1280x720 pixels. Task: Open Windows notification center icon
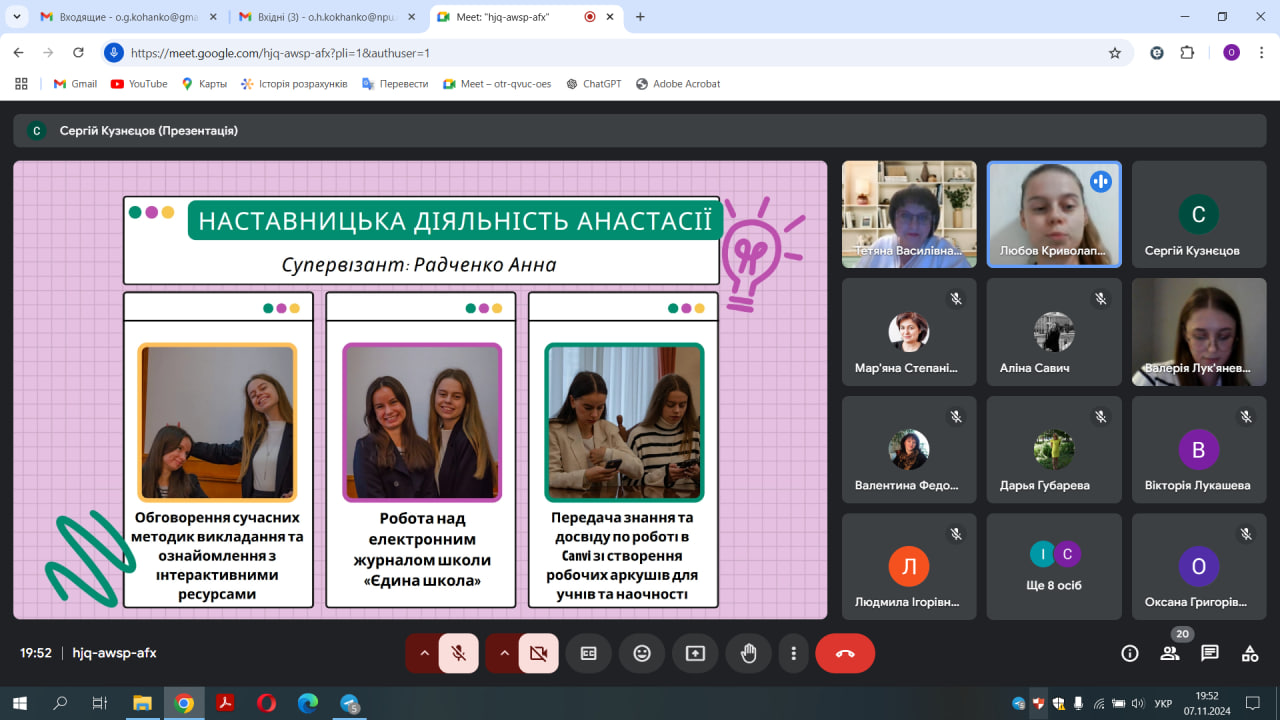(1252, 703)
